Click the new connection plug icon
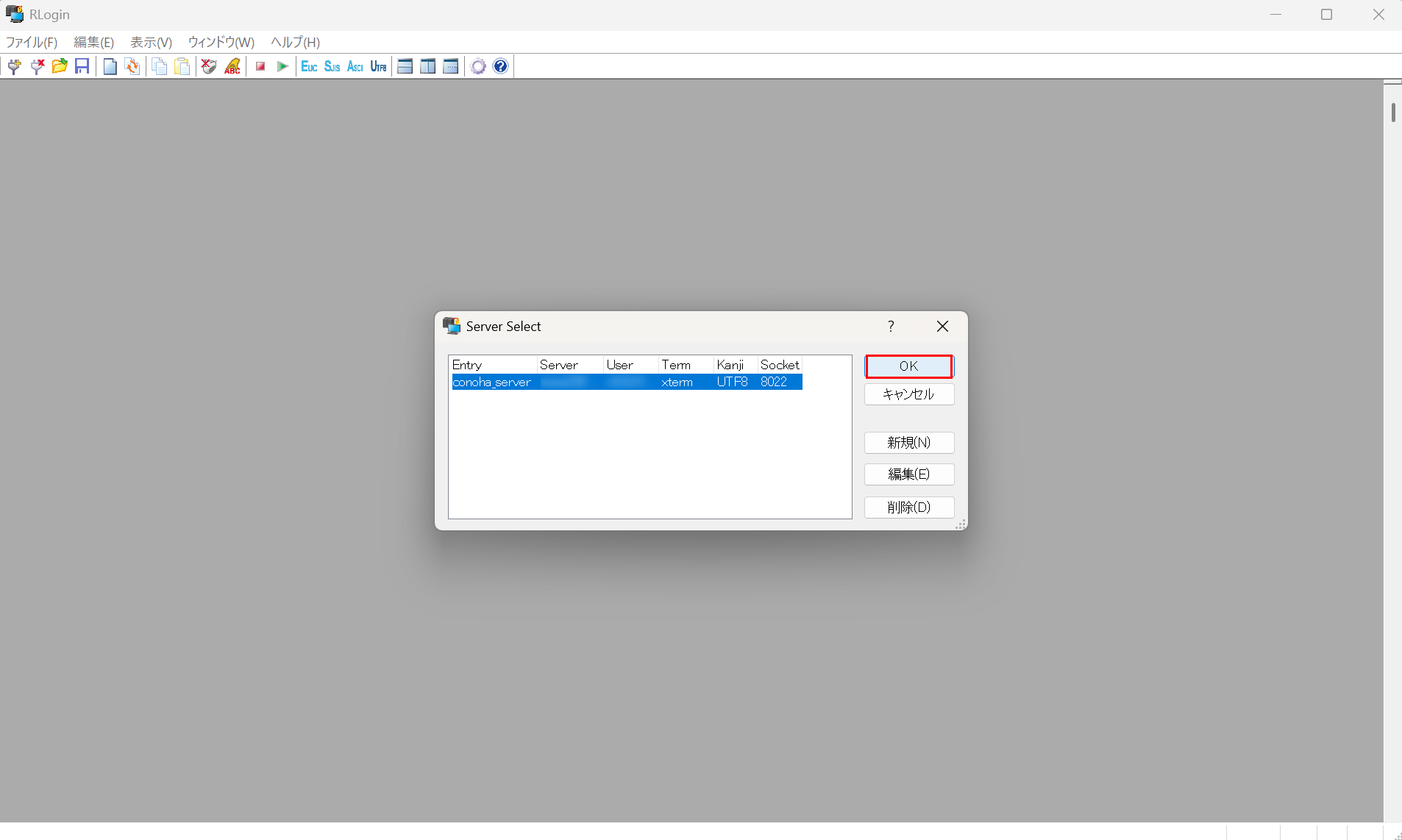The image size is (1402, 840). click(14, 66)
